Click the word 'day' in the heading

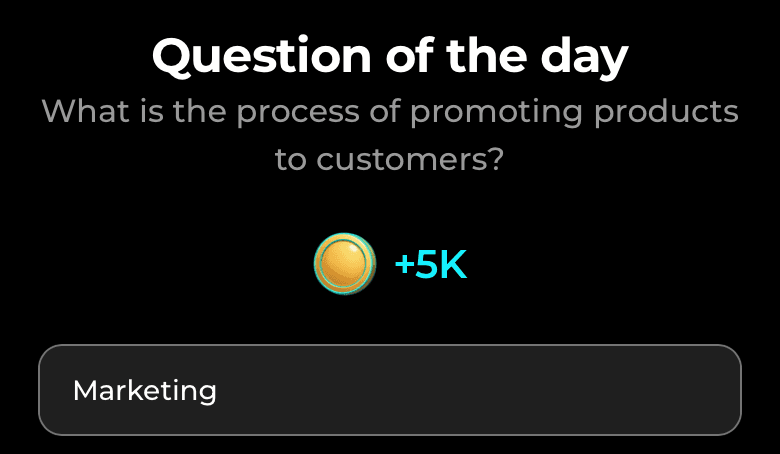584,59
